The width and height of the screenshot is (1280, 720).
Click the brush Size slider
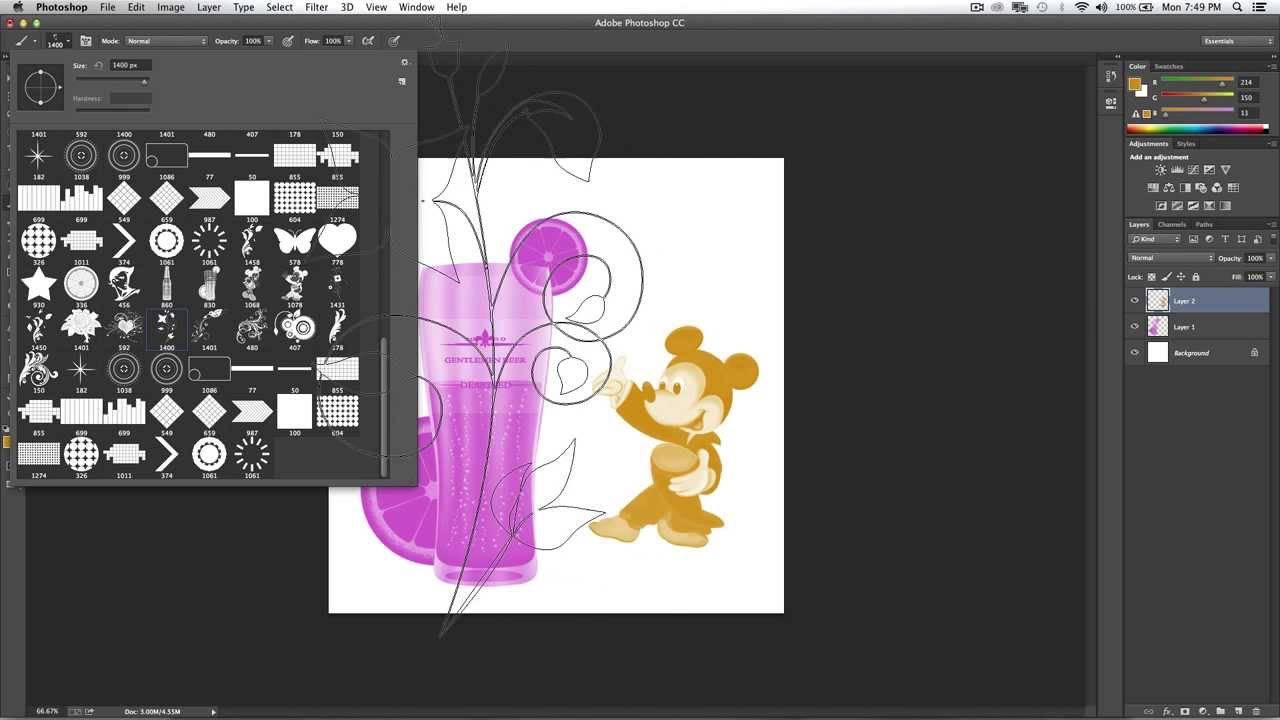(x=111, y=80)
